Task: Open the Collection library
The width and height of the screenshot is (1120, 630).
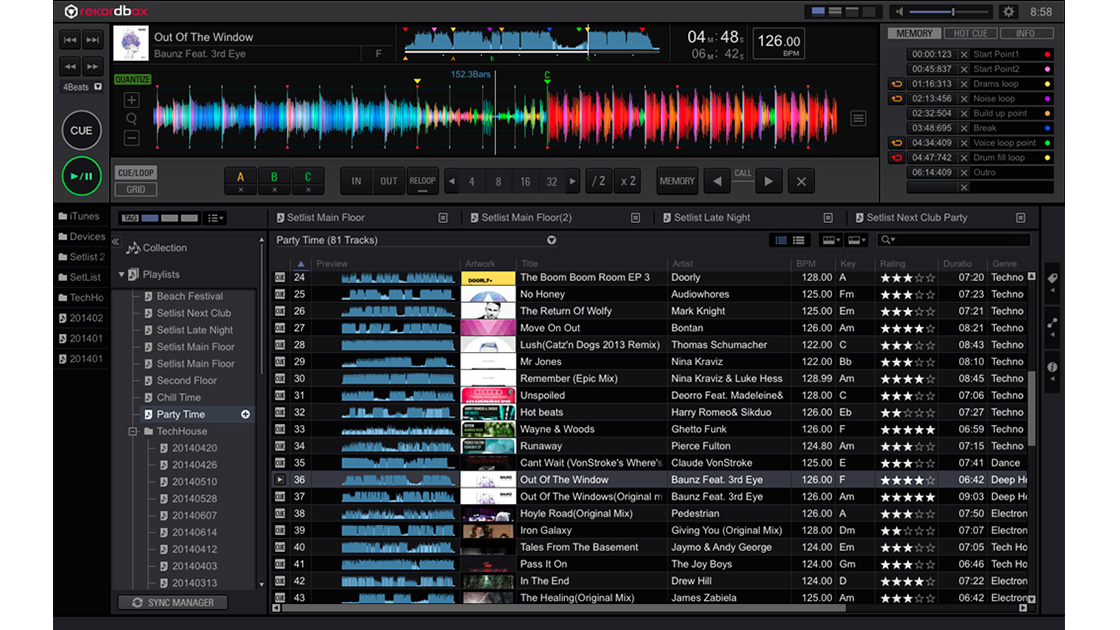Action: pos(158,248)
